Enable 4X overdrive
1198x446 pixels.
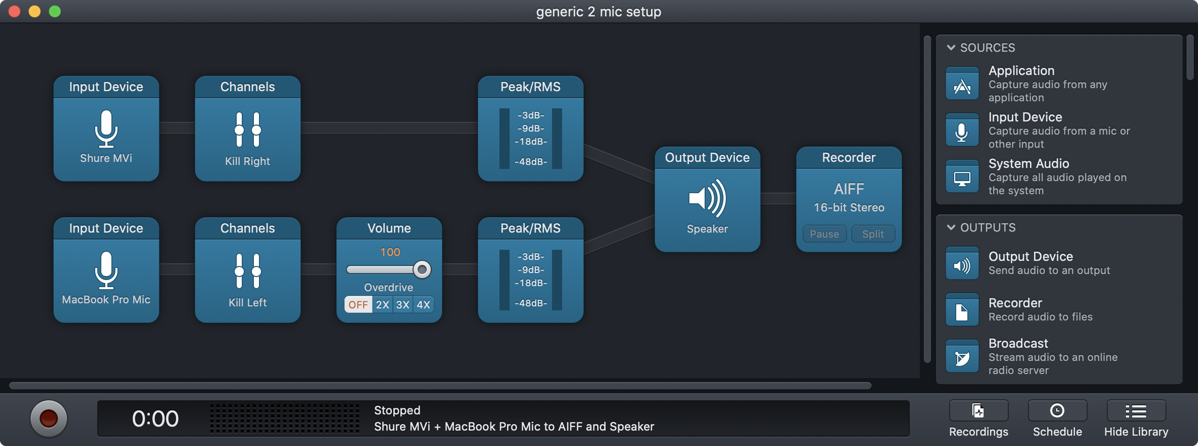423,305
